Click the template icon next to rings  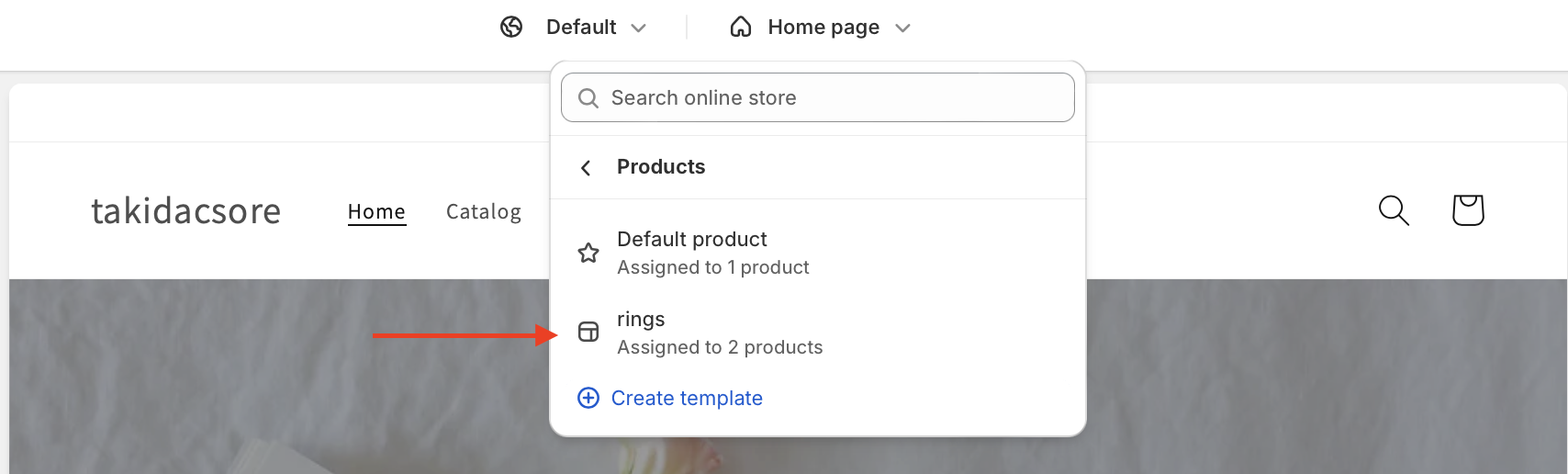tap(588, 332)
